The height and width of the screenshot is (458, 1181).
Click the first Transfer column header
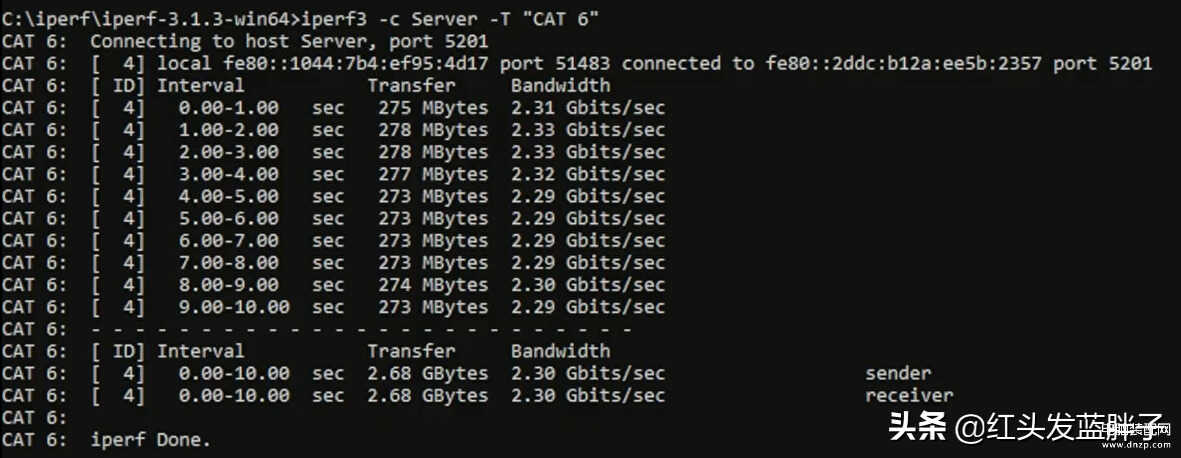point(411,86)
